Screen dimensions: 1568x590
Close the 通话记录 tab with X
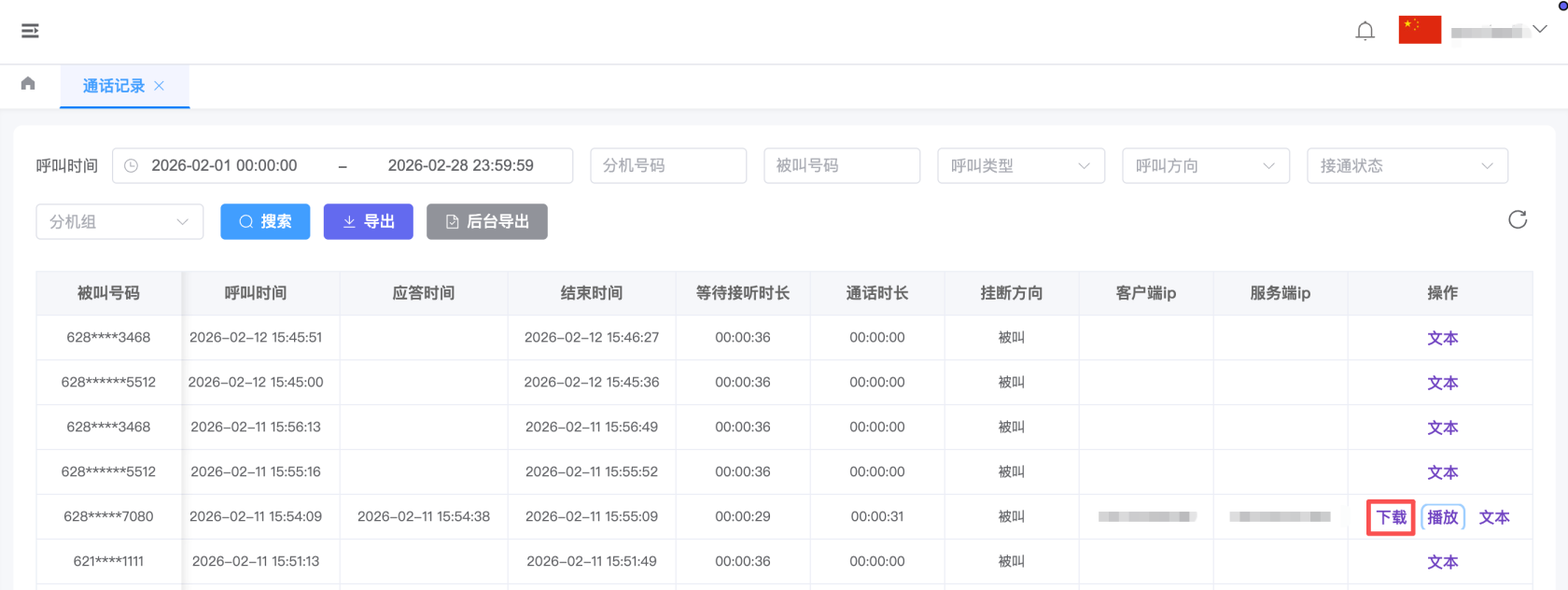[160, 86]
